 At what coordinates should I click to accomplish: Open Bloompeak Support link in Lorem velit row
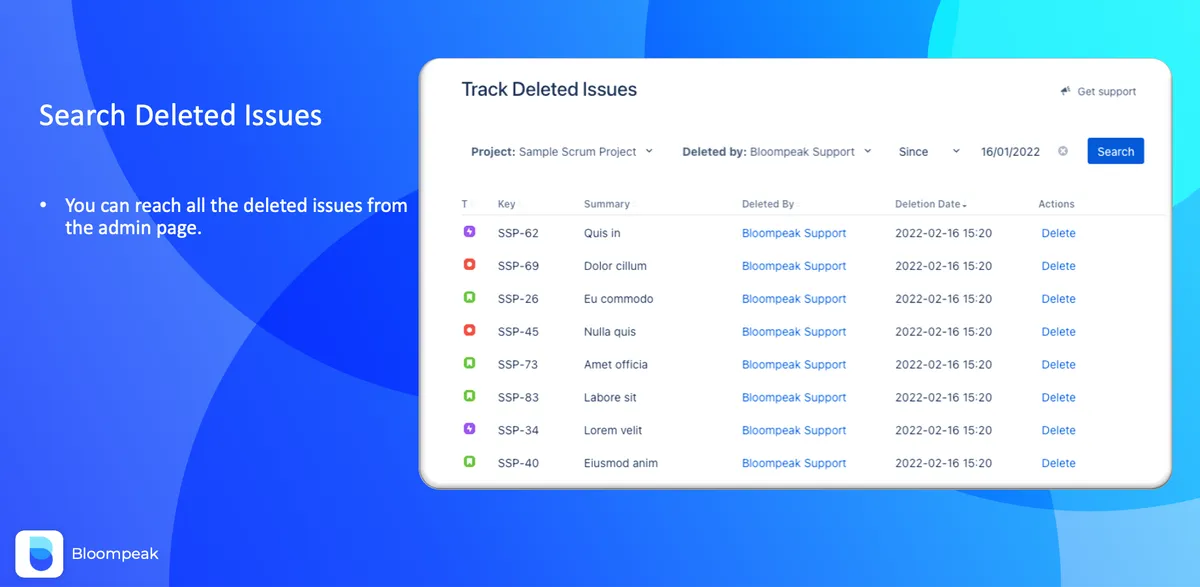pos(794,430)
